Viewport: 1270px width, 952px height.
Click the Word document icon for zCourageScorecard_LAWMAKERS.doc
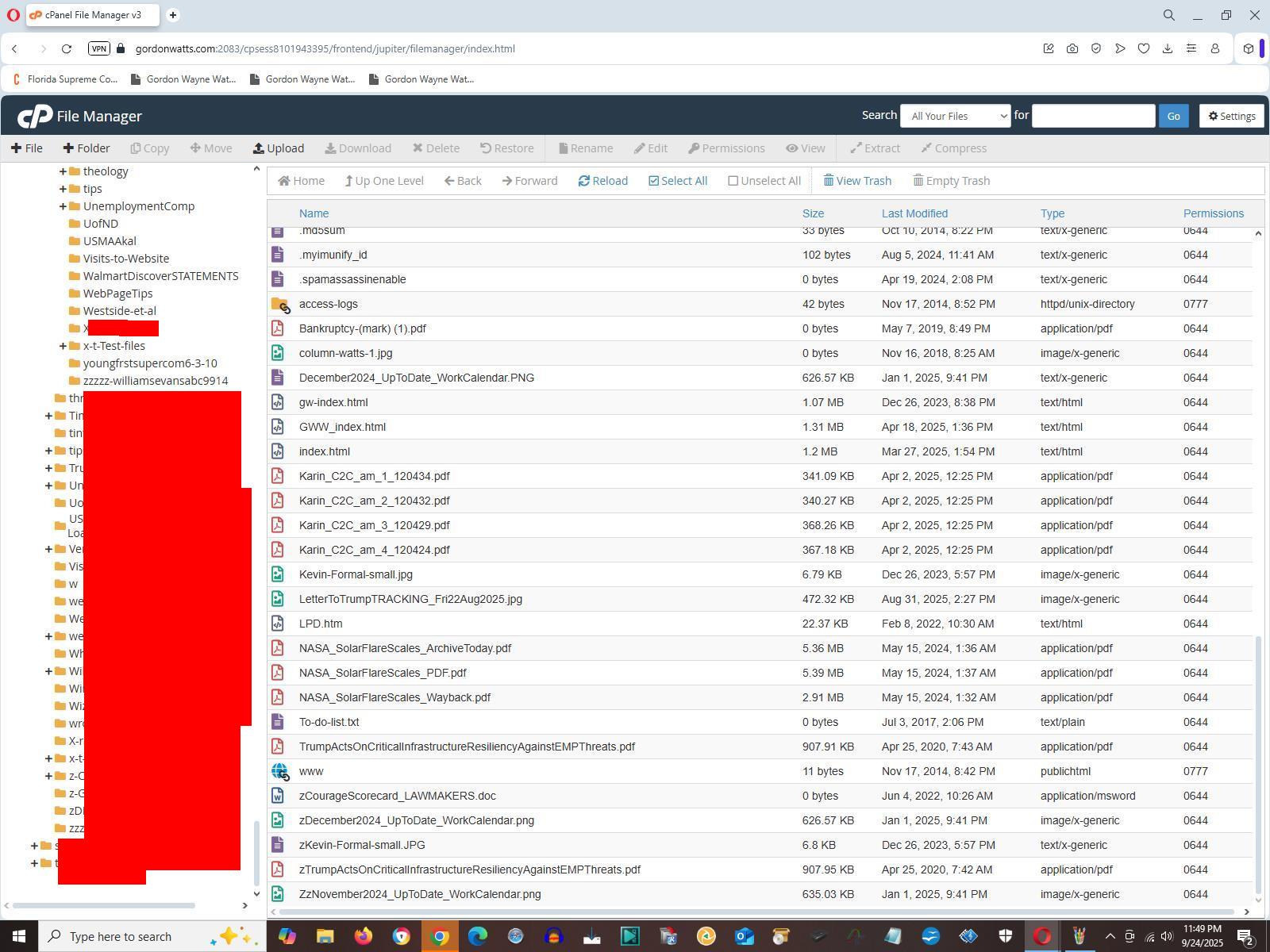coord(278,796)
